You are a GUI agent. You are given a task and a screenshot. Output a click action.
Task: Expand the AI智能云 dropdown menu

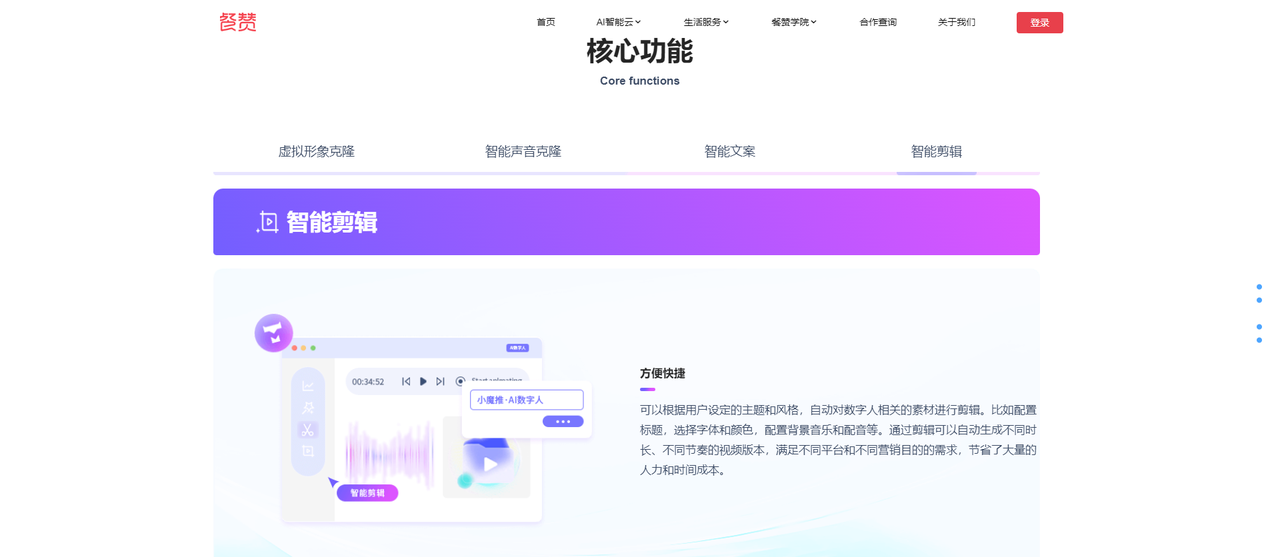pos(618,22)
